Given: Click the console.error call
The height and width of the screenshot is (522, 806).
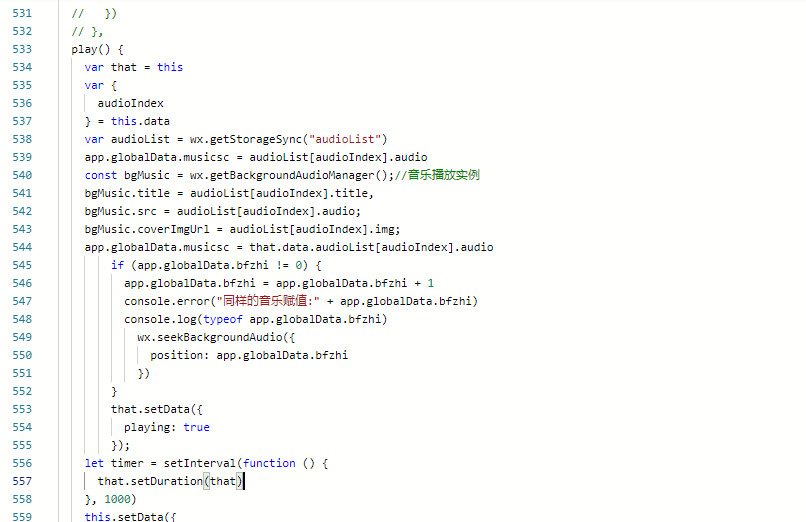Looking at the screenshot, I should pyautogui.click(x=301, y=301).
